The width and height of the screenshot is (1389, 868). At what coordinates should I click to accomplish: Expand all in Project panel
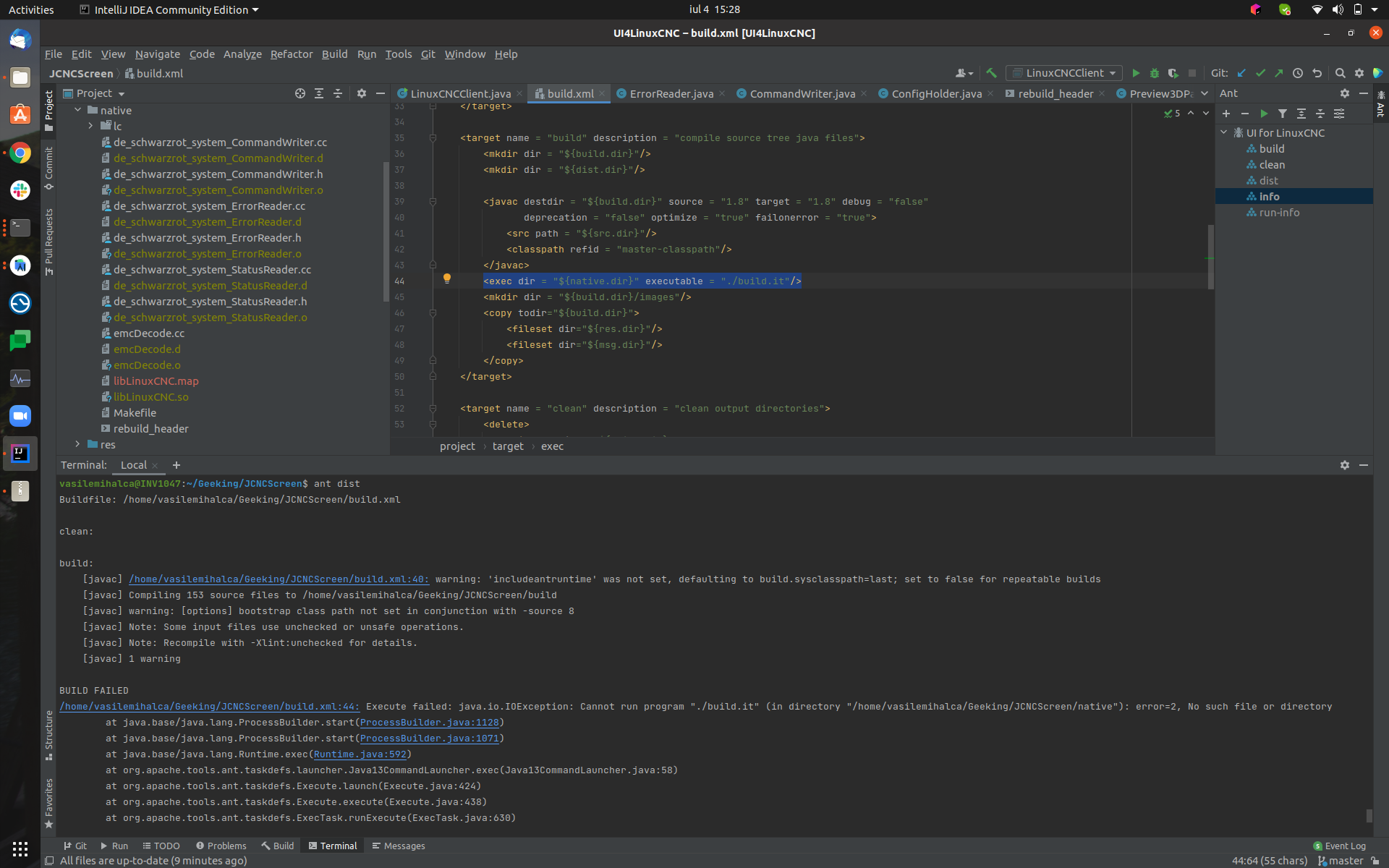click(319, 93)
